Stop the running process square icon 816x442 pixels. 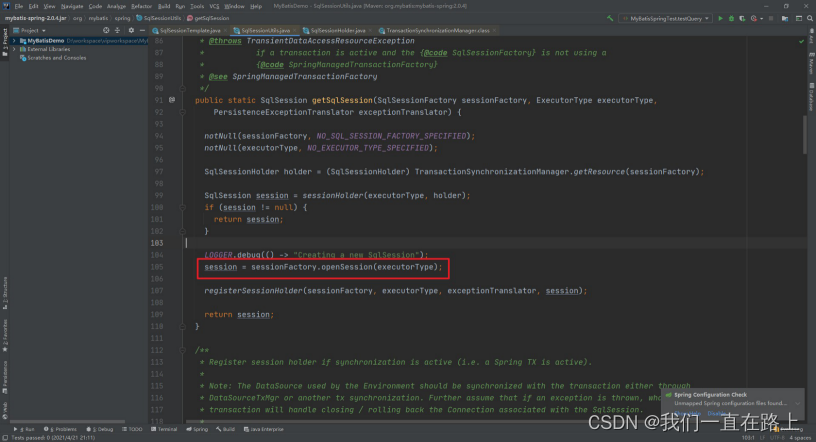coord(771,18)
